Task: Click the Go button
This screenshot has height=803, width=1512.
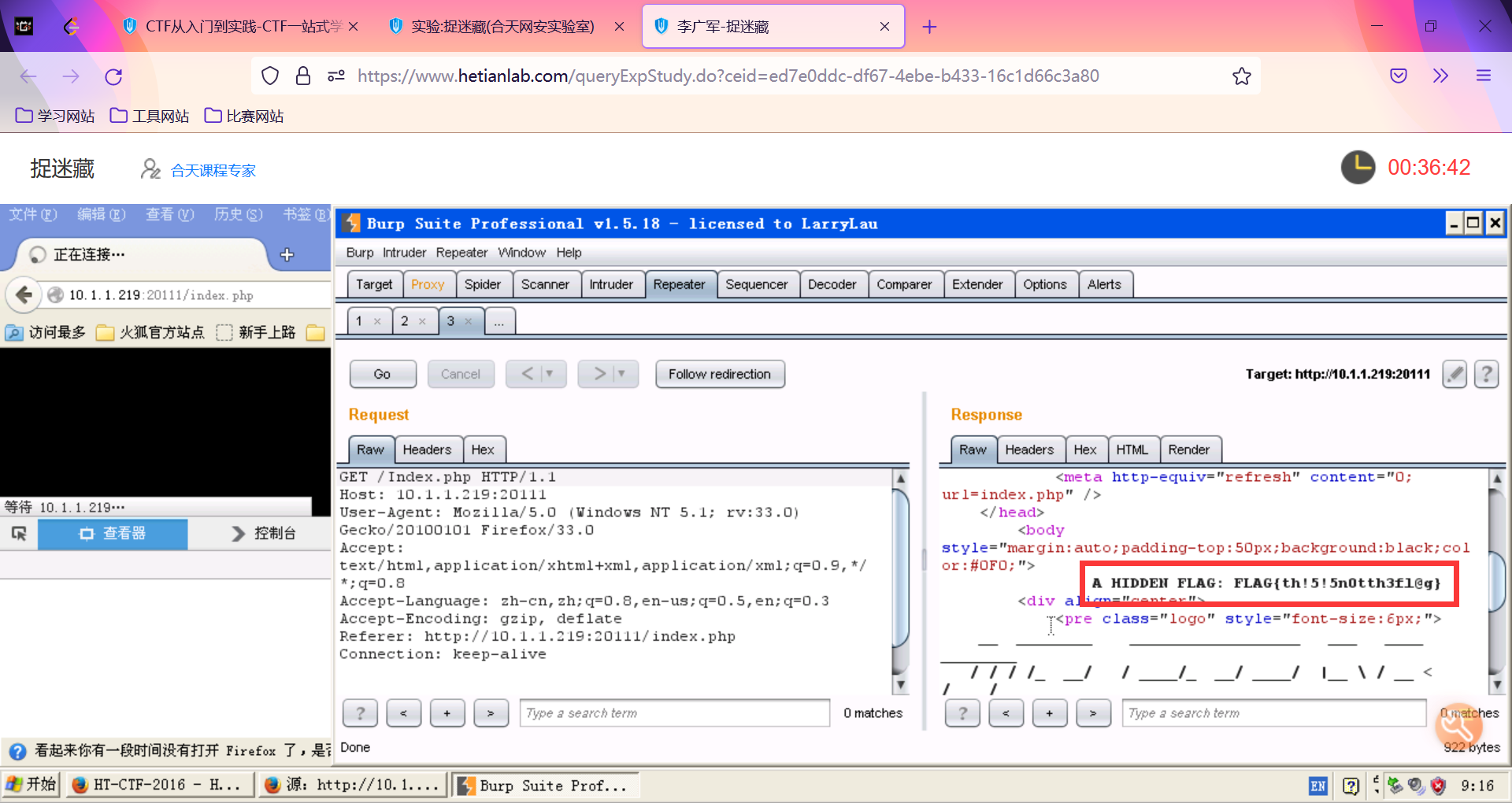Action: click(x=383, y=374)
